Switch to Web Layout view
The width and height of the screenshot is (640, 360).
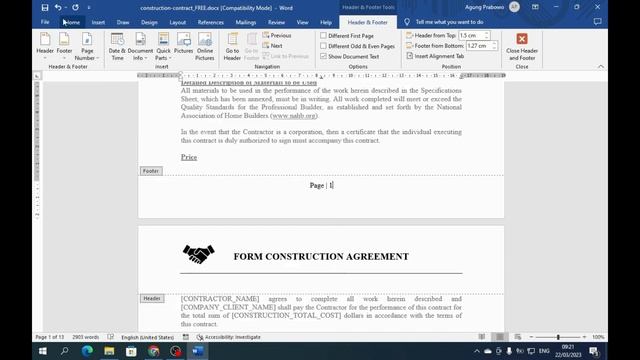point(518,337)
